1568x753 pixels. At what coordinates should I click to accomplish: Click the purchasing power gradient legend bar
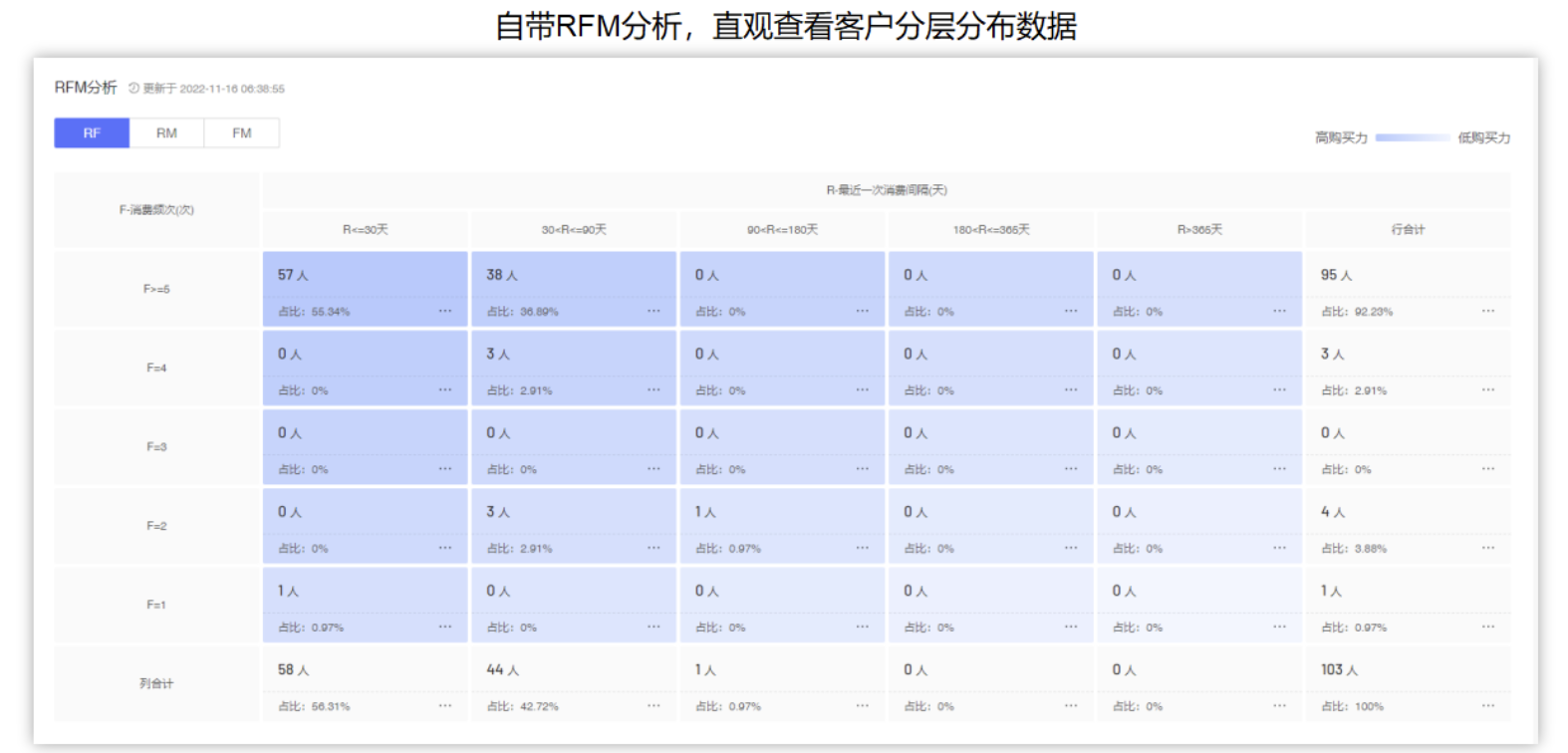click(x=1413, y=137)
